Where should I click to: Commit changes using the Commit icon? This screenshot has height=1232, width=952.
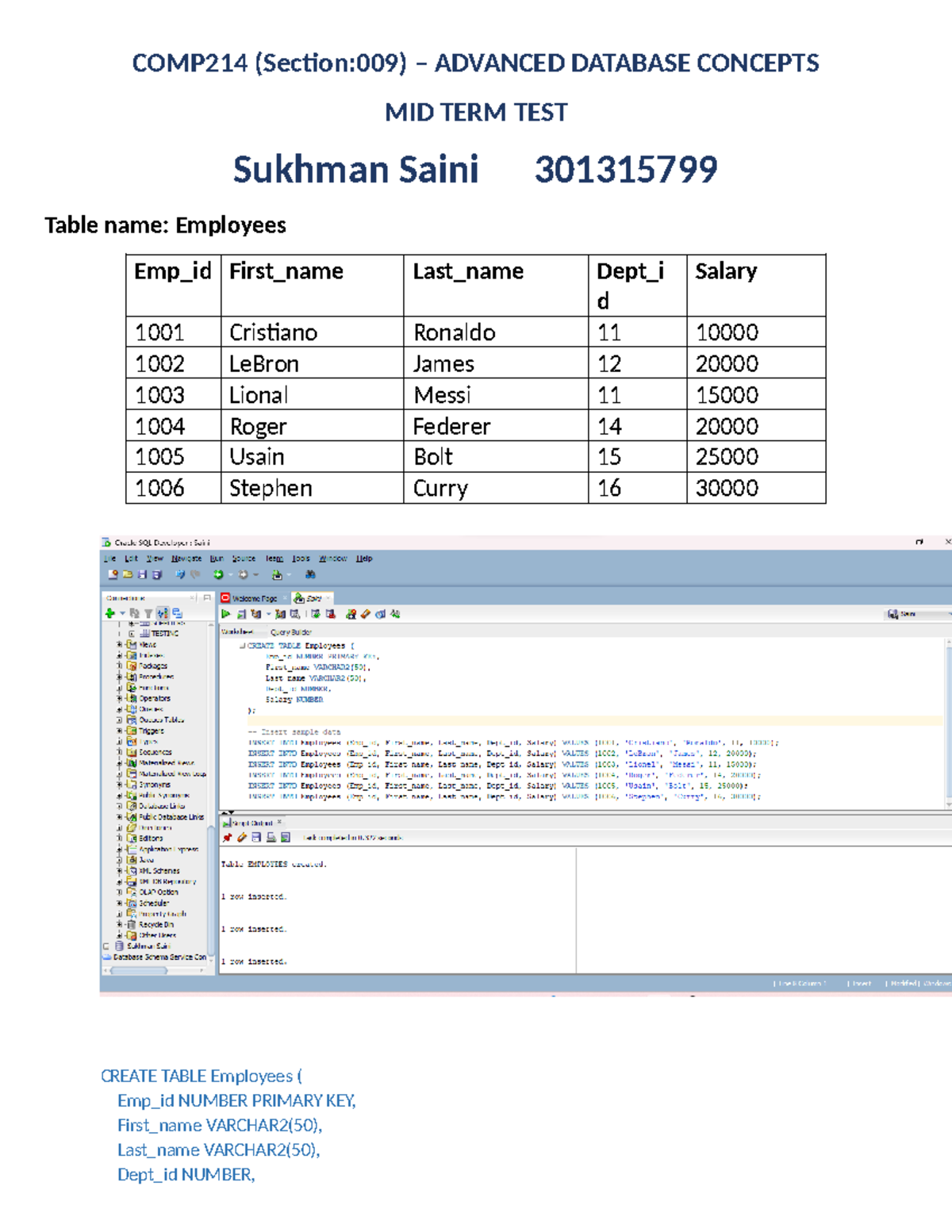click(x=315, y=613)
